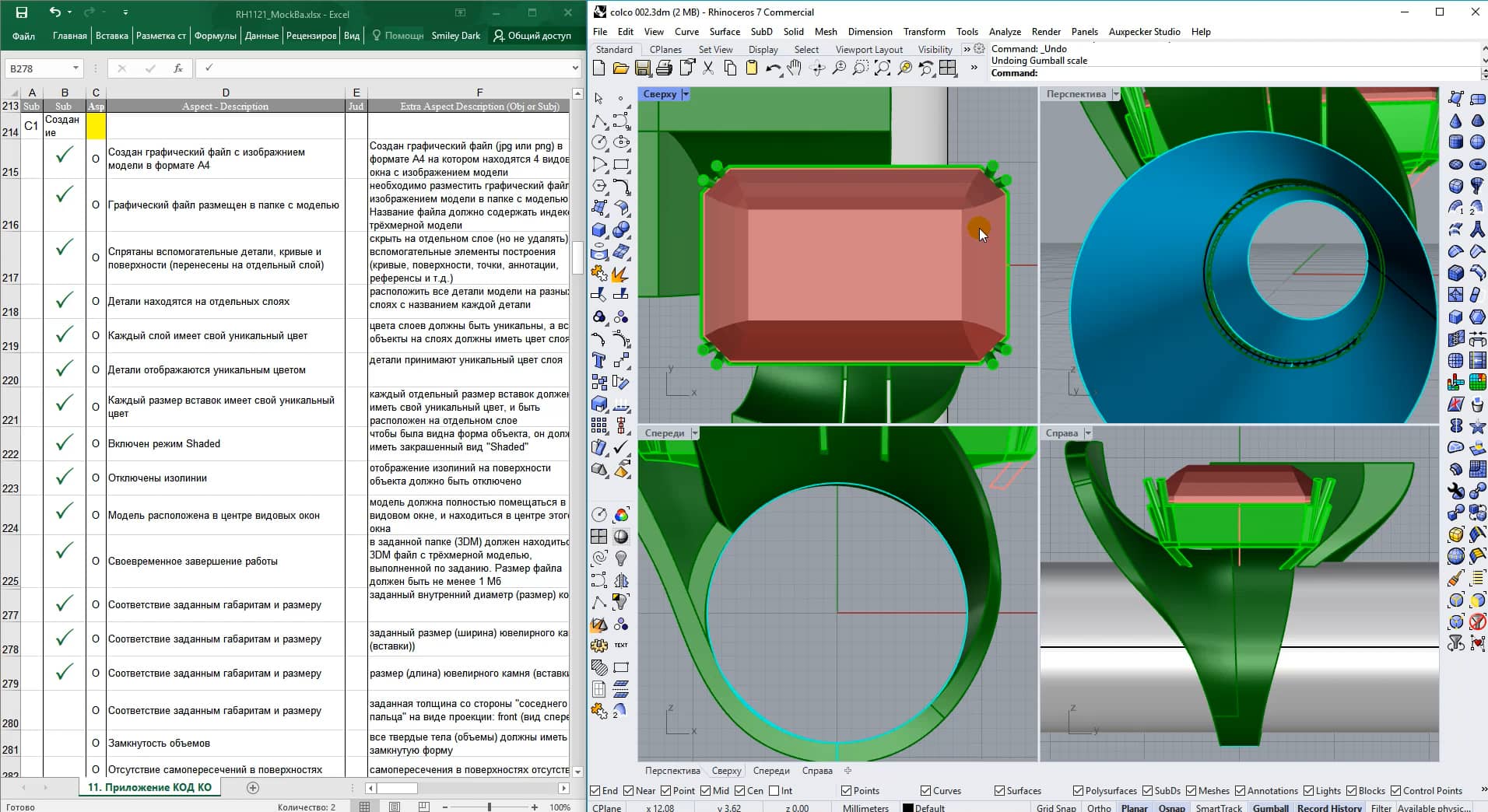Click the Общий доступ button in Excel
This screenshot has height=812, width=1488.
tap(535, 36)
